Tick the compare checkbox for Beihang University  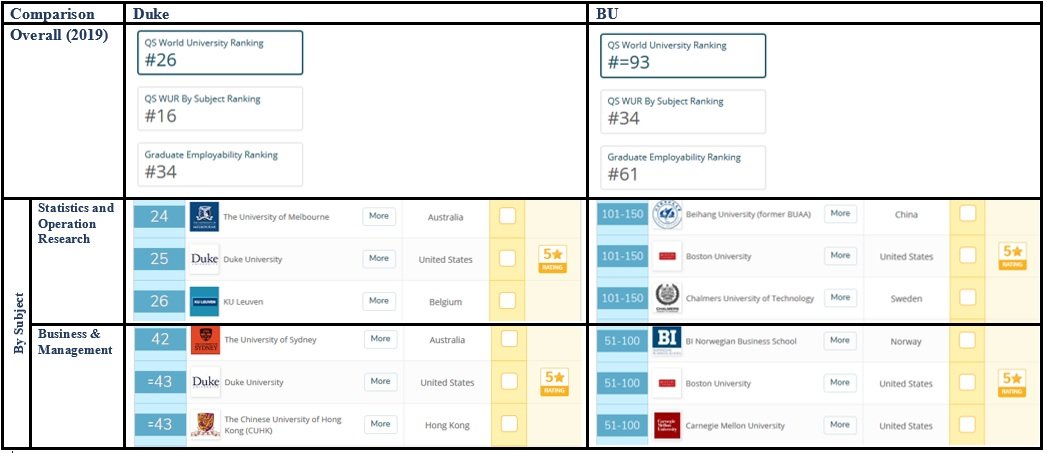(968, 214)
